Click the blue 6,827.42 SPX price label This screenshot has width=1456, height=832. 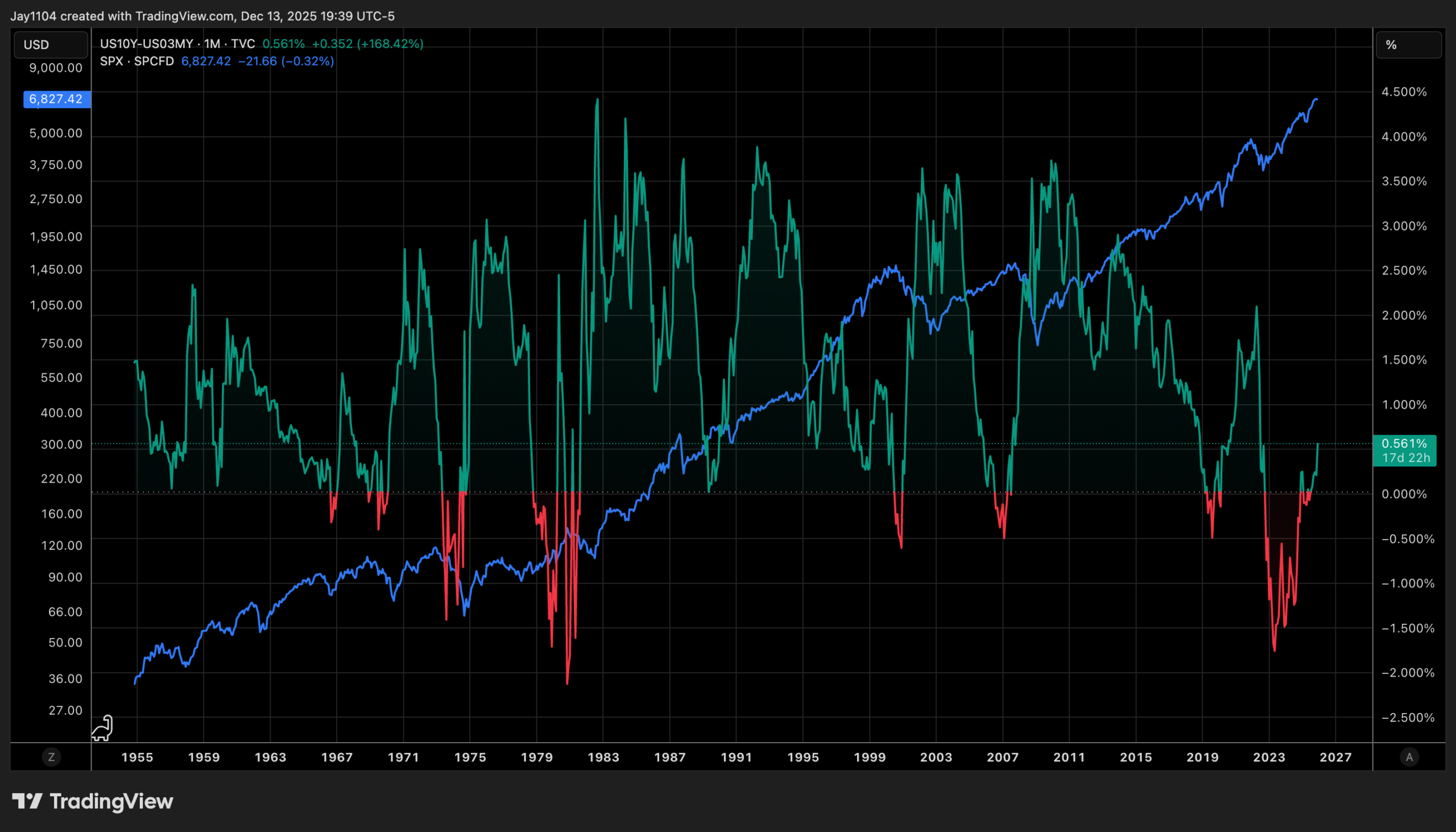click(x=56, y=99)
